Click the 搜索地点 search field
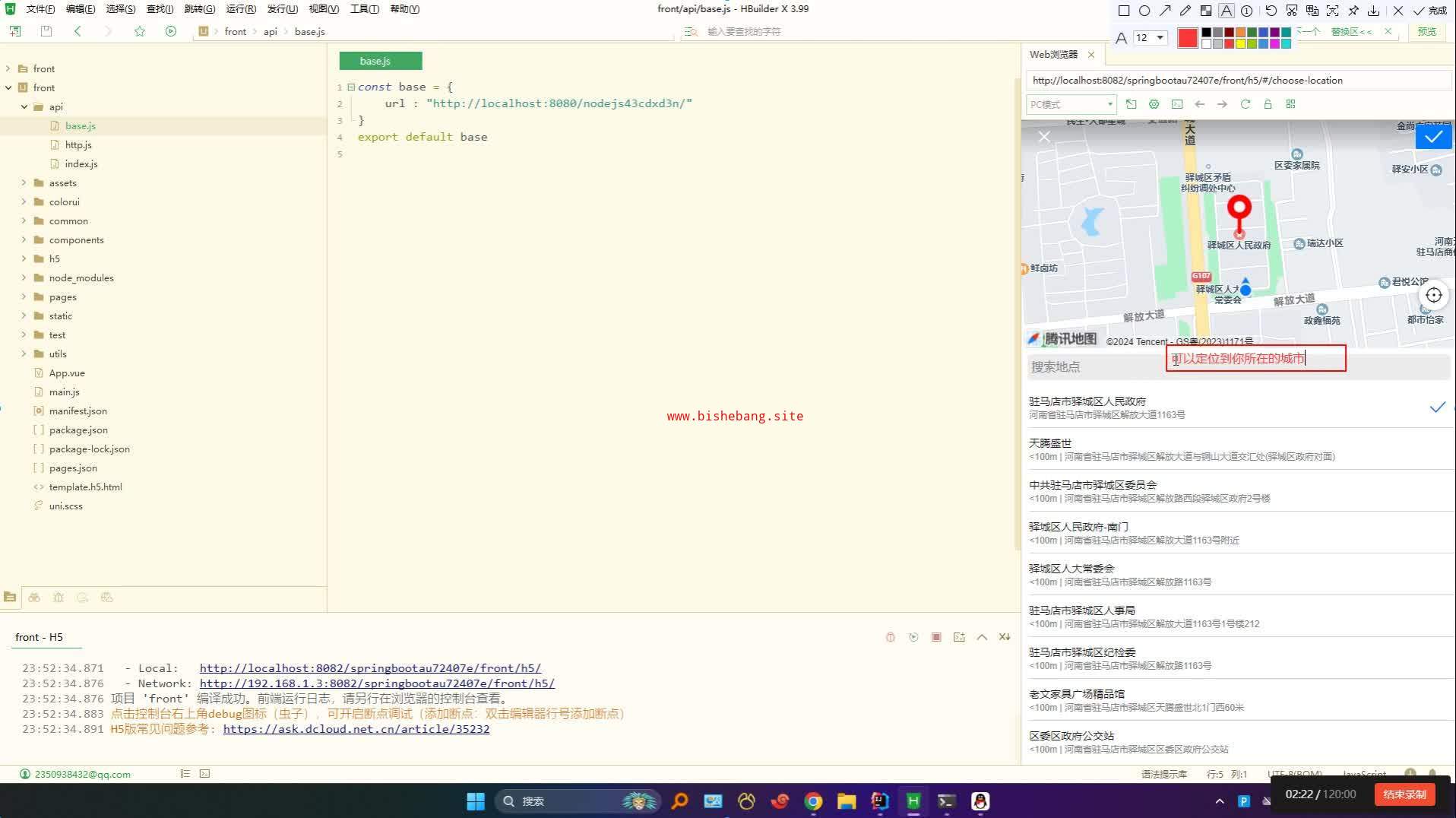The height and width of the screenshot is (818, 1456). pyautogui.click(x=1239, y=367)
